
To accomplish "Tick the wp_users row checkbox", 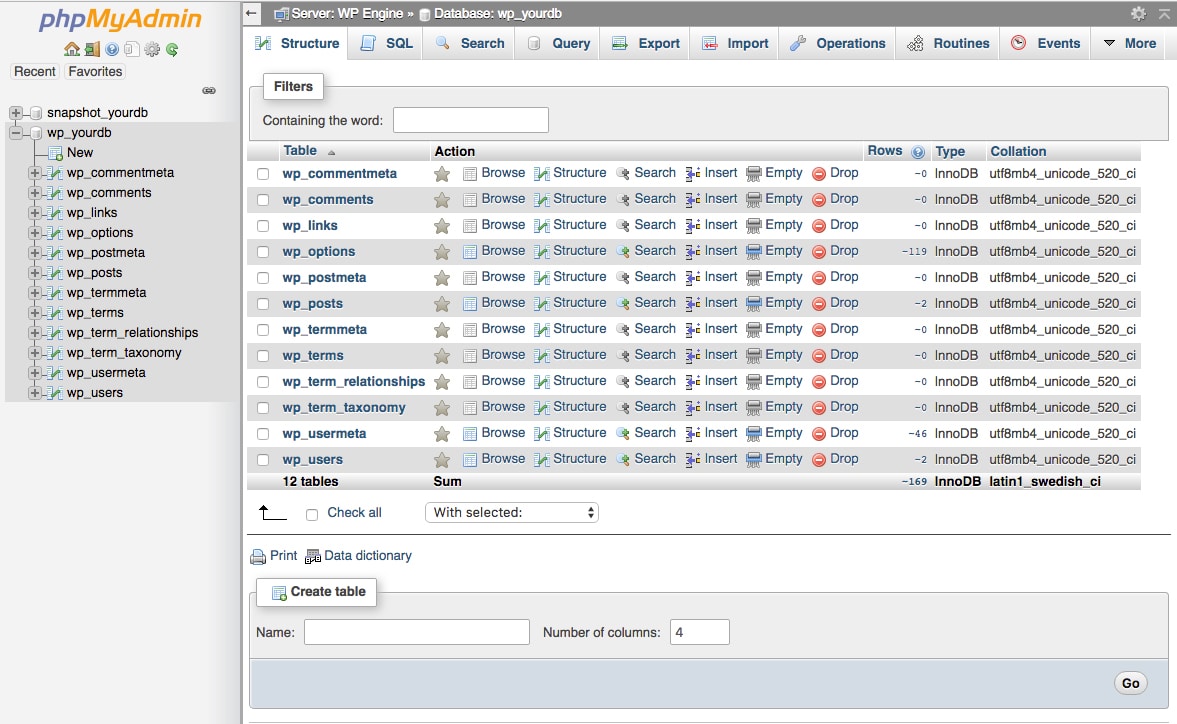I will (263, 460).
